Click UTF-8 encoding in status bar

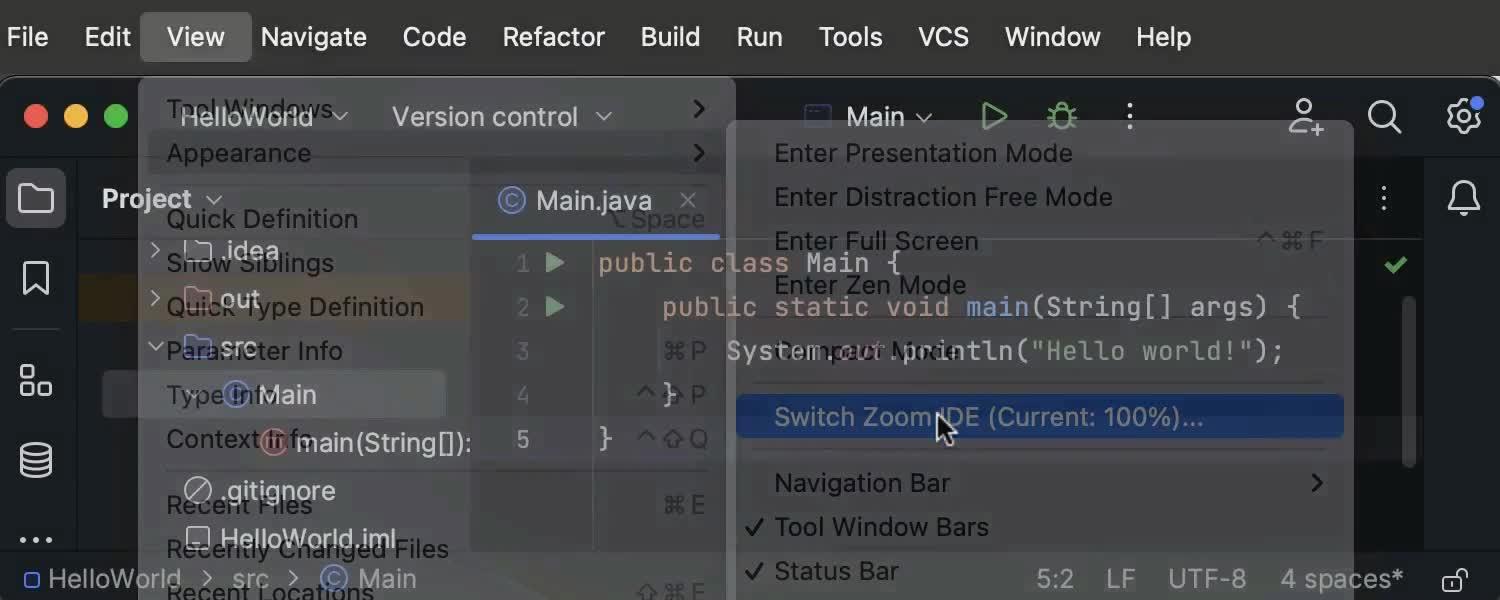[x=1207, y=578]
